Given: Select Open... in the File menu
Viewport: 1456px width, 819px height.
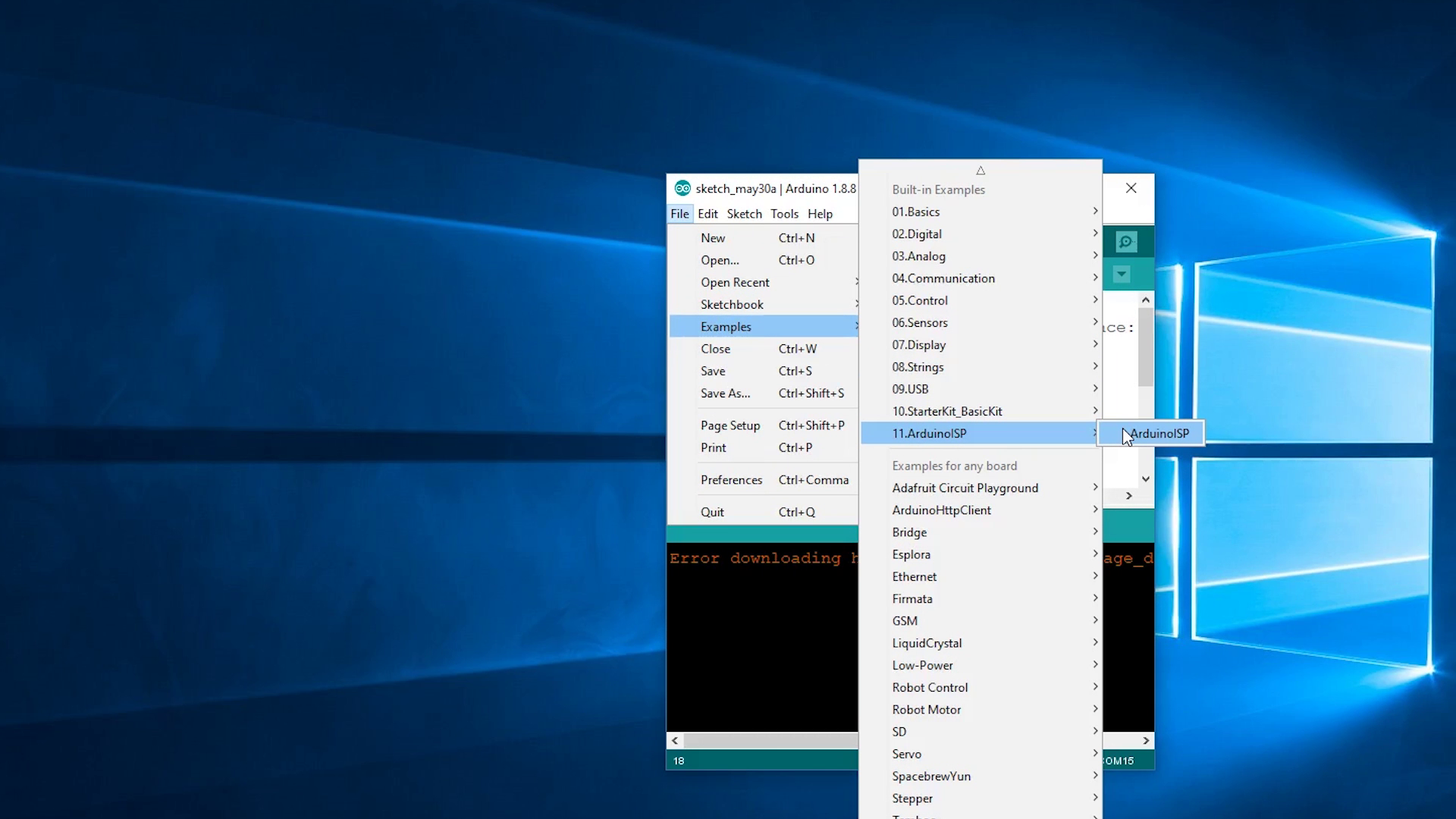Looking at the screenshot, I should coord(764,260).
